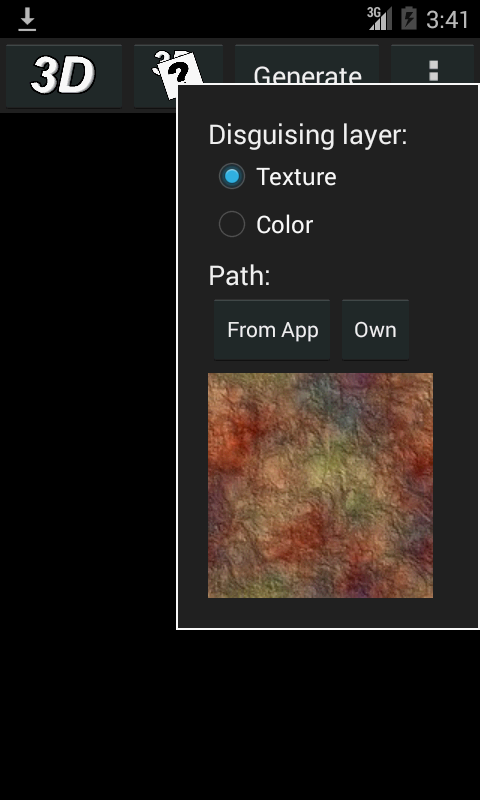Tap the empty black area below the popup

(x=240, y=714)
